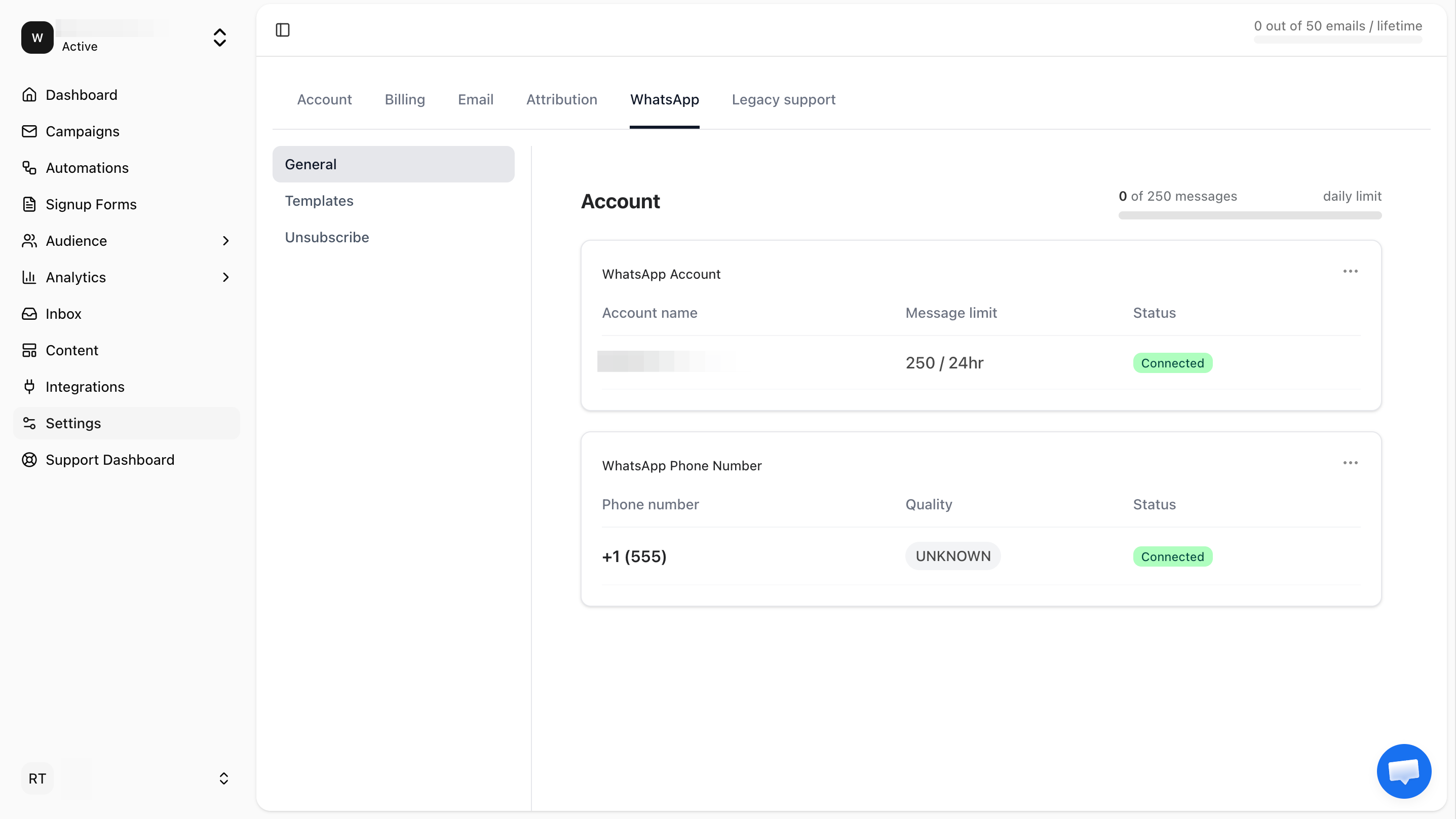Click the Inbox tray icon
1456x819 pixels.
point(29,313)
